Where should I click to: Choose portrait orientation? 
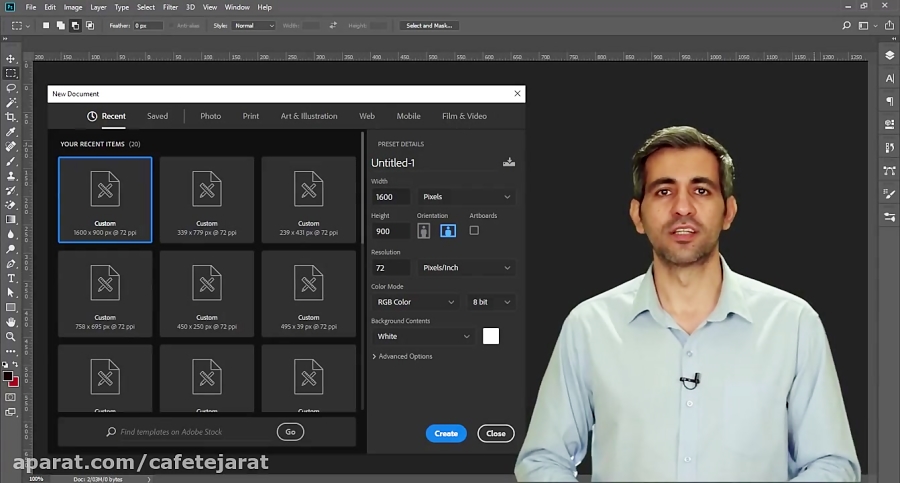[423, 231]
